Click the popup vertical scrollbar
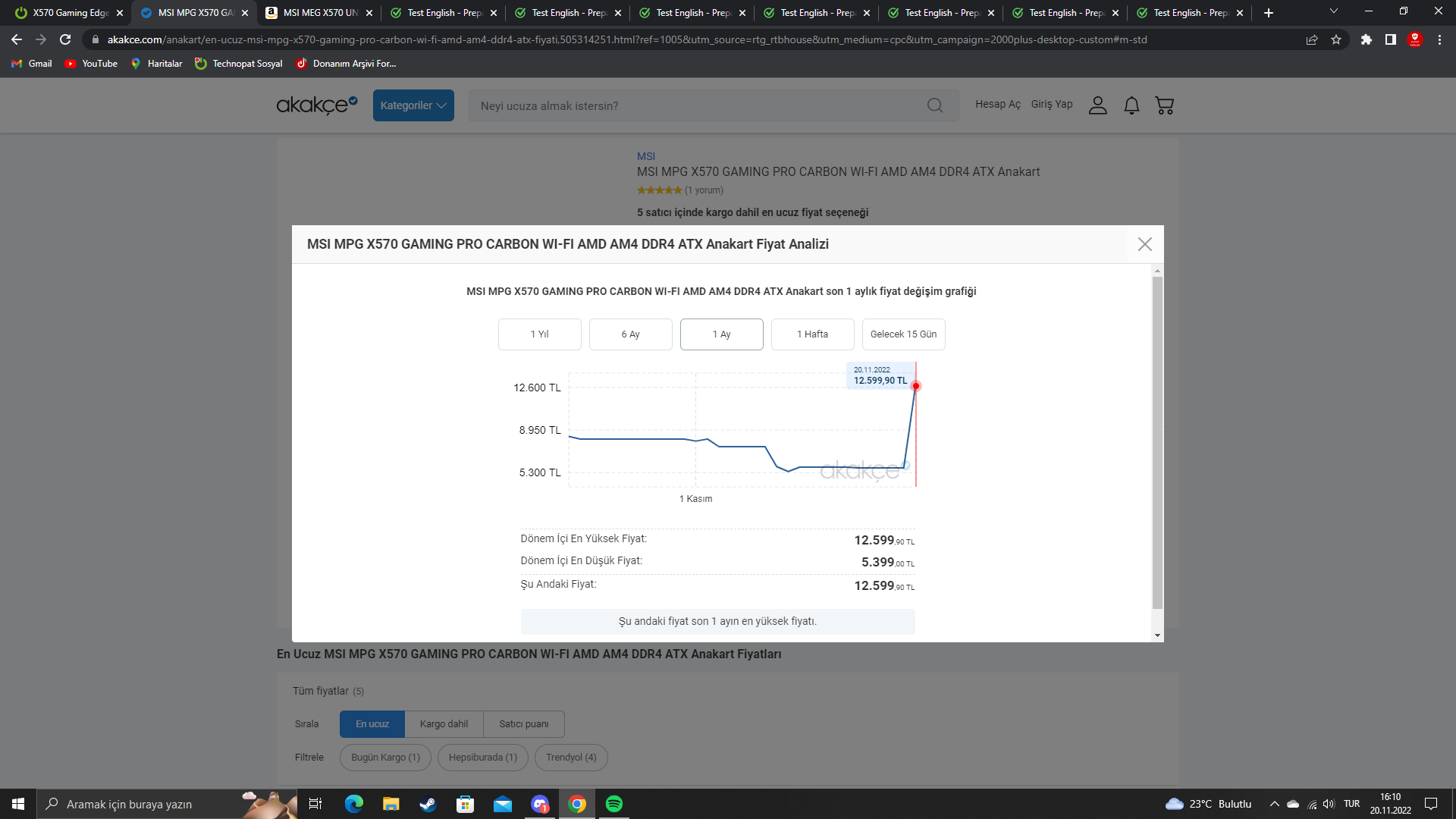Screen dimensions: 1456x819 coord(1157,443)
